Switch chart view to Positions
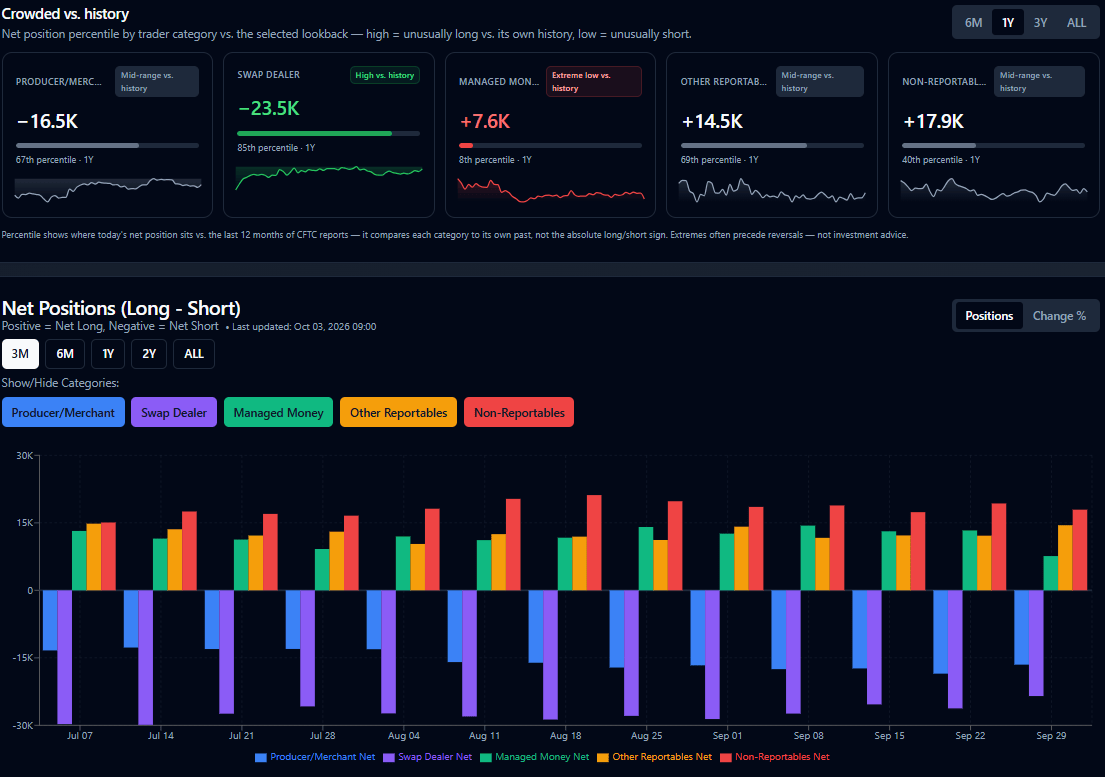The height and width of the screenshot is (777, 1105). [x=989, y=316]
